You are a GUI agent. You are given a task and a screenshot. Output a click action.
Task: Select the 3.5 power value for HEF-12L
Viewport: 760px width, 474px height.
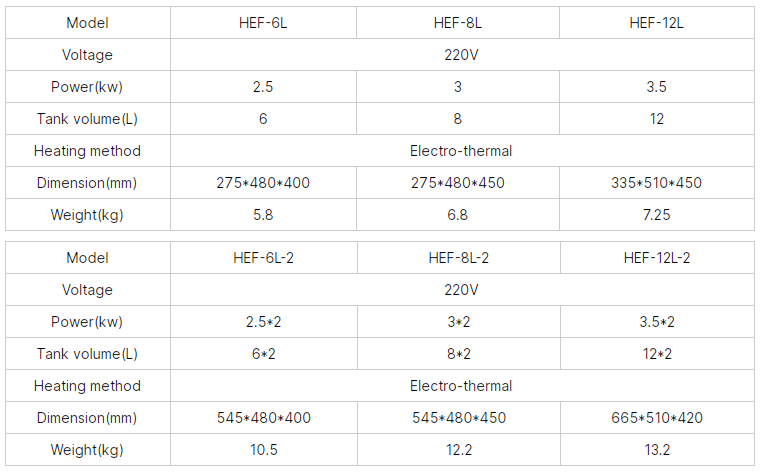(656, 87)
